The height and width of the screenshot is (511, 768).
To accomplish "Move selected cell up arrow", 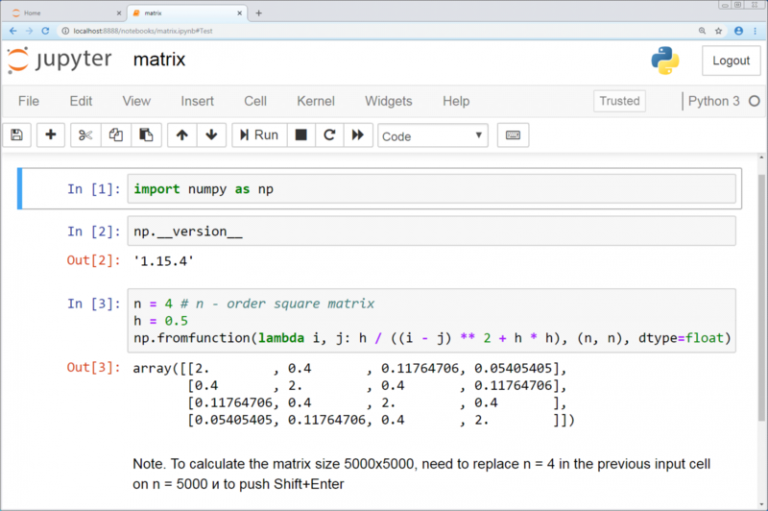I will pyautogui.click(x=181, y=135).
